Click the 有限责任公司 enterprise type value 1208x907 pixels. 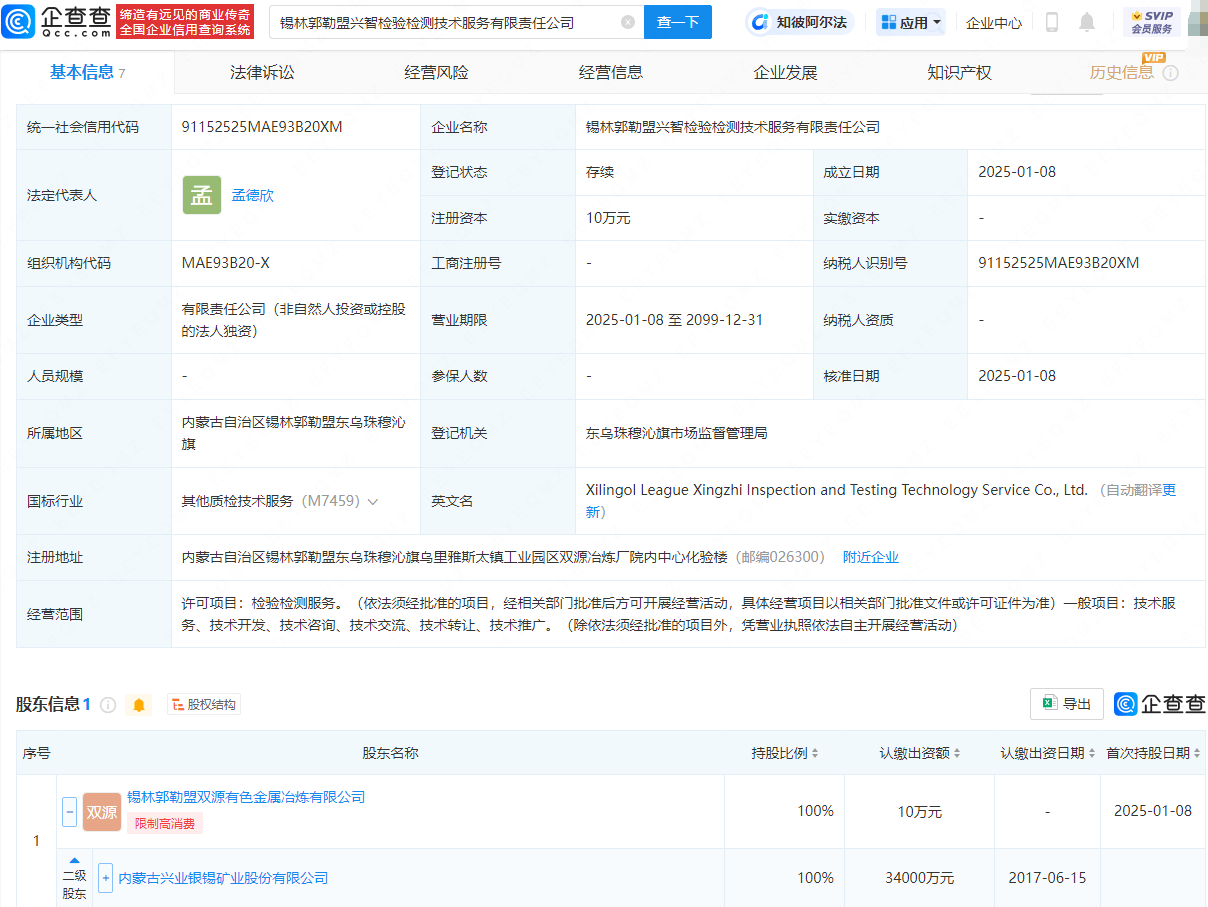point(293,320)
